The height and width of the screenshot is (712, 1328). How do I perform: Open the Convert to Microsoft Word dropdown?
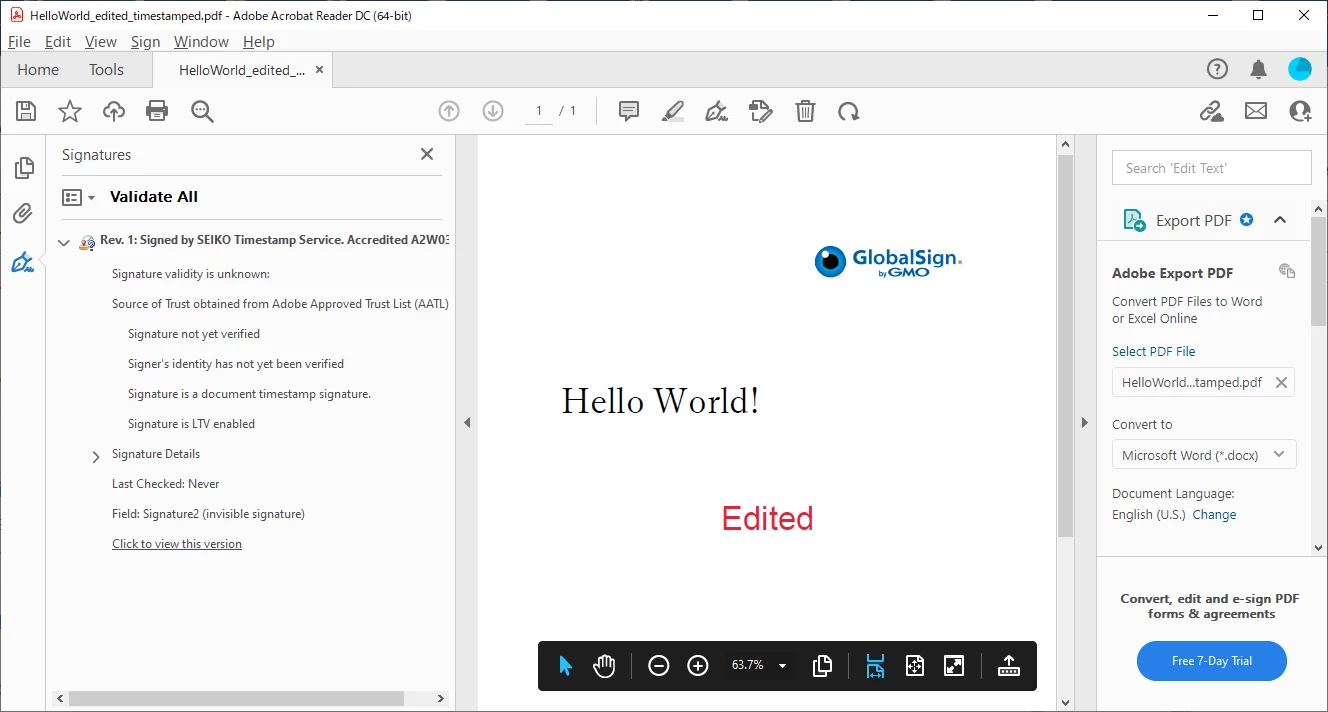coord(1204,455)
